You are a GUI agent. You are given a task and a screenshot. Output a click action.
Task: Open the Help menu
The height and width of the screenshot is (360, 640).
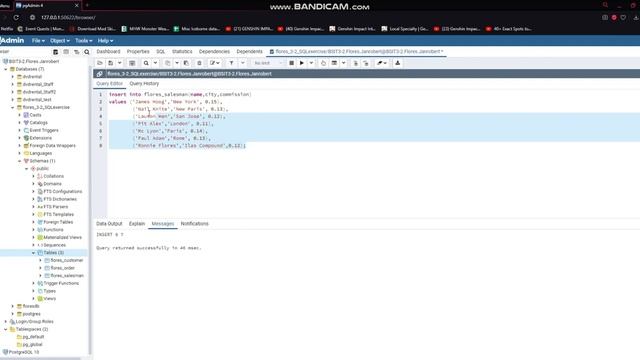click(105, 41)
